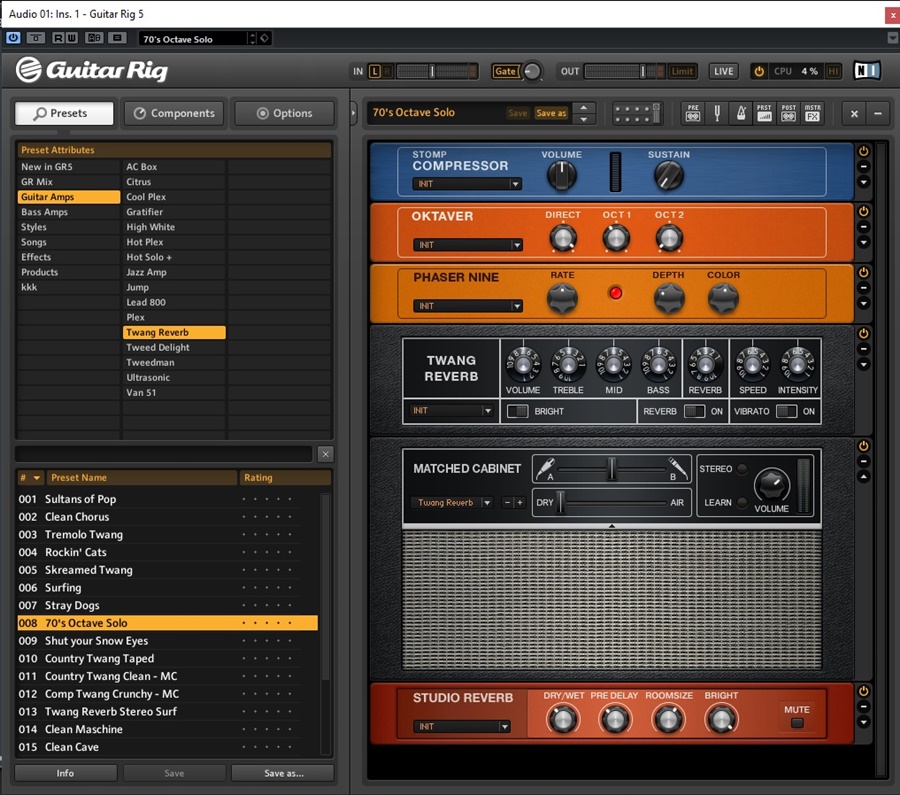Click the PRE tapedeck icon
900x795 pixels.
point(693,112)
